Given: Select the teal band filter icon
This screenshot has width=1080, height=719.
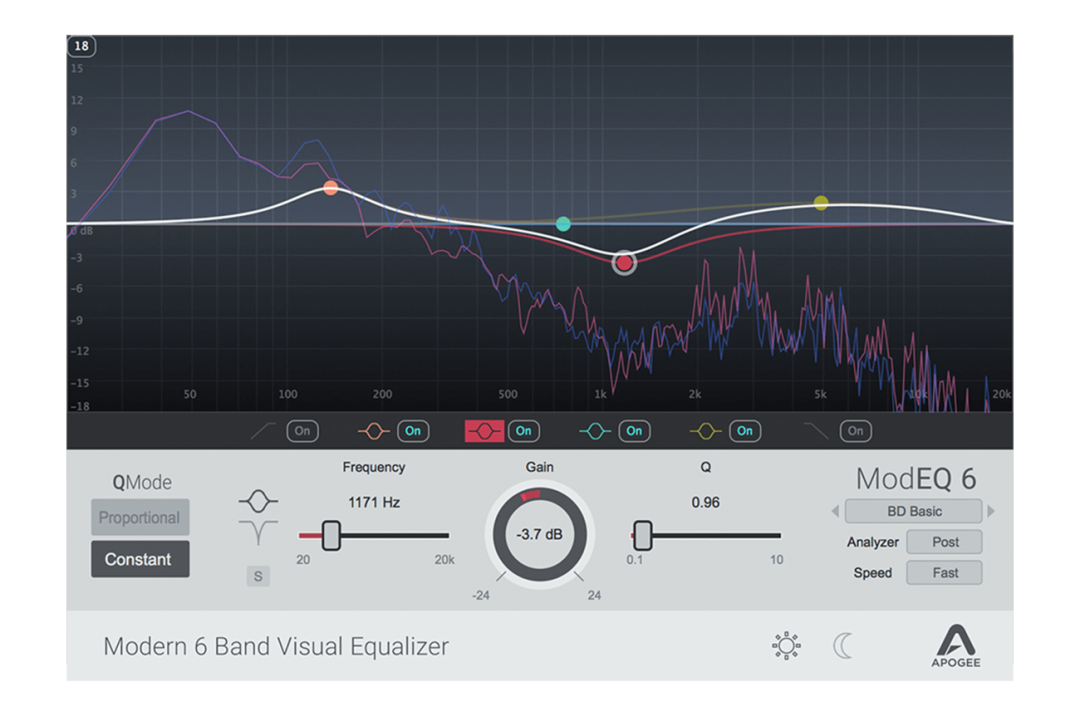Looking at the screenshot, I should pyautogui.click(x=596, y=431).
